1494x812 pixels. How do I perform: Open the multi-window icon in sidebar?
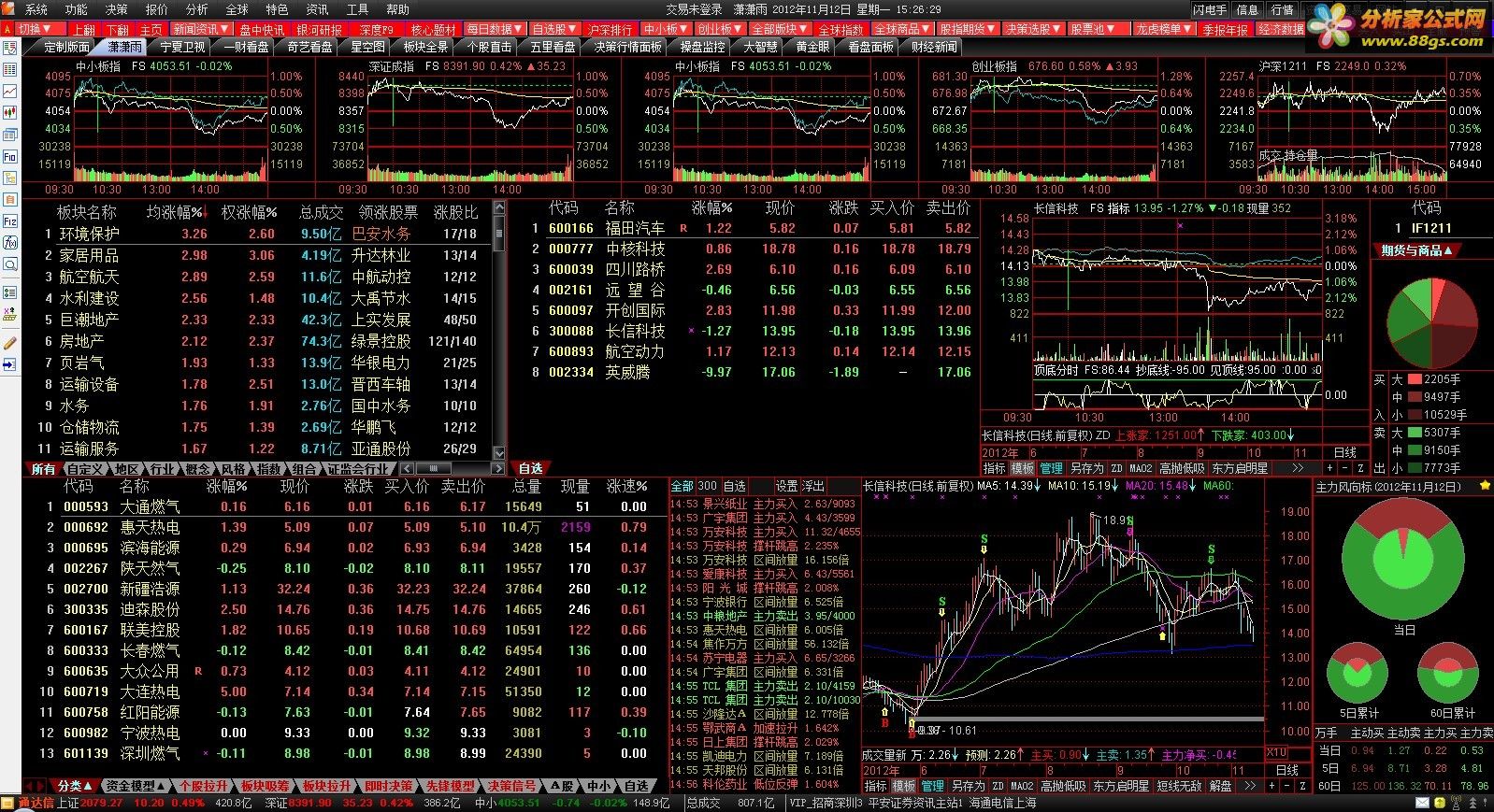[10, 135]
